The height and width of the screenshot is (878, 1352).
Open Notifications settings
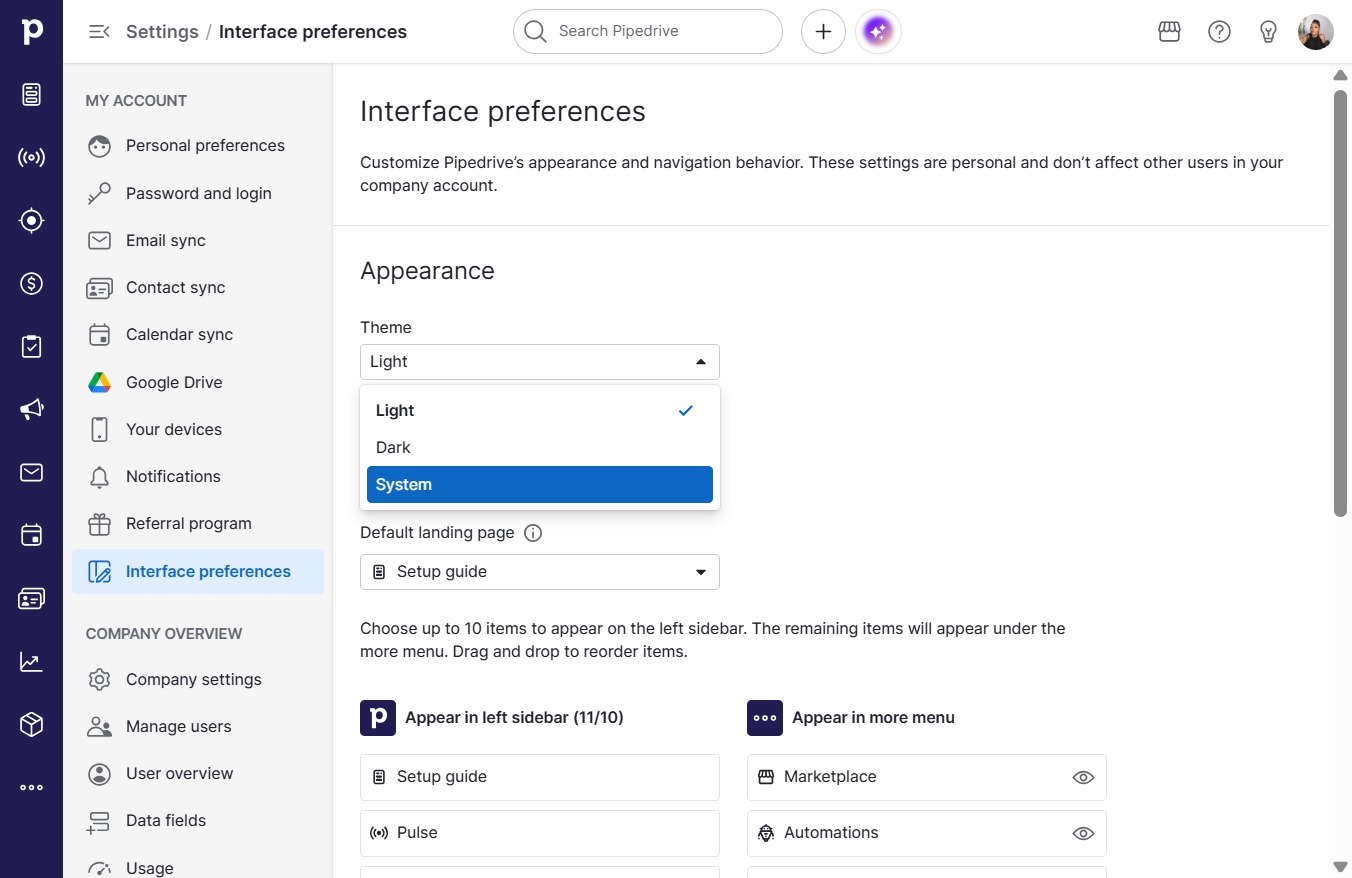tap(198, 476)
